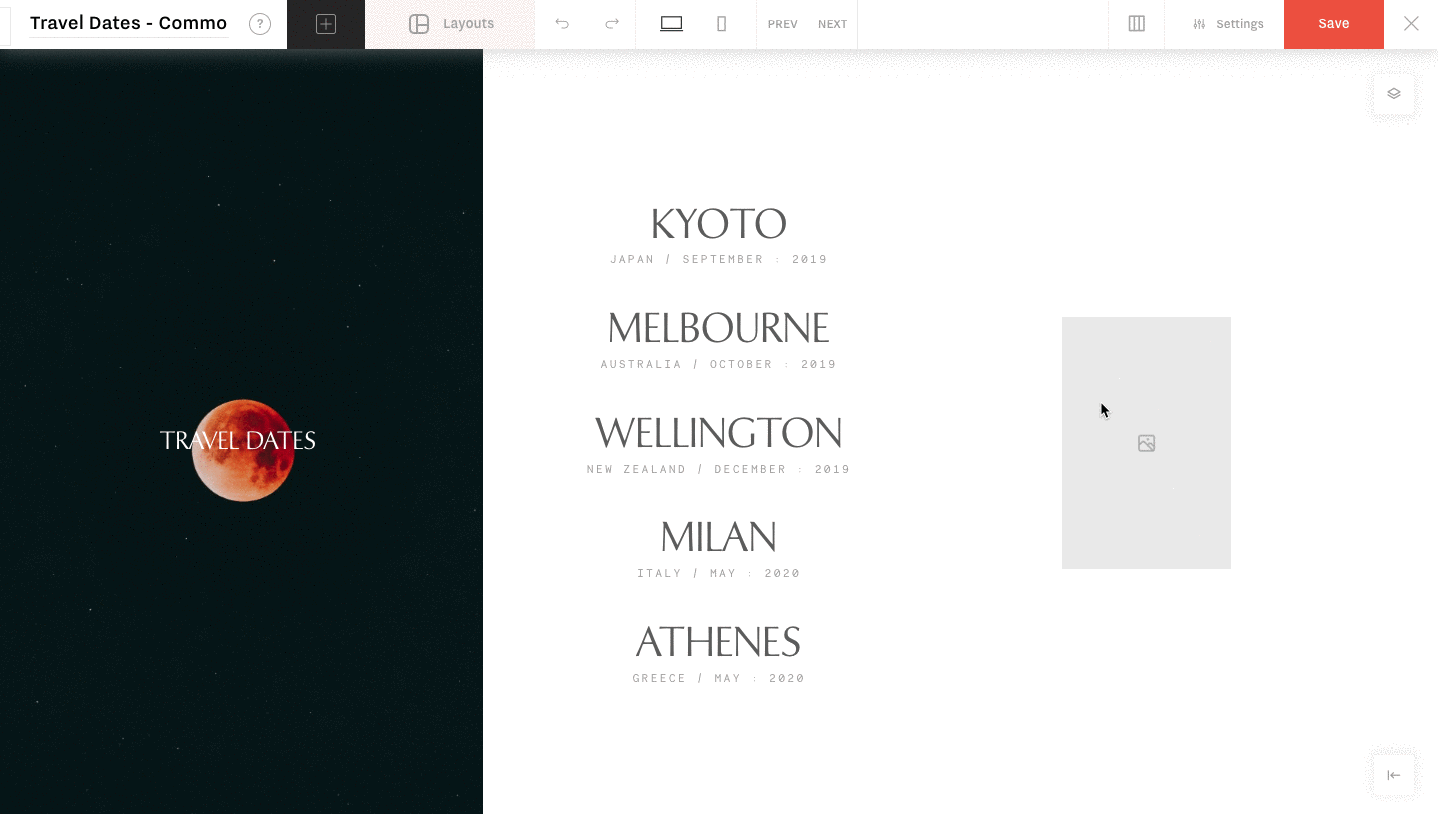Screen dimensions: 1438x814
Task: Go to the PREV page
Action: (783, 24)
